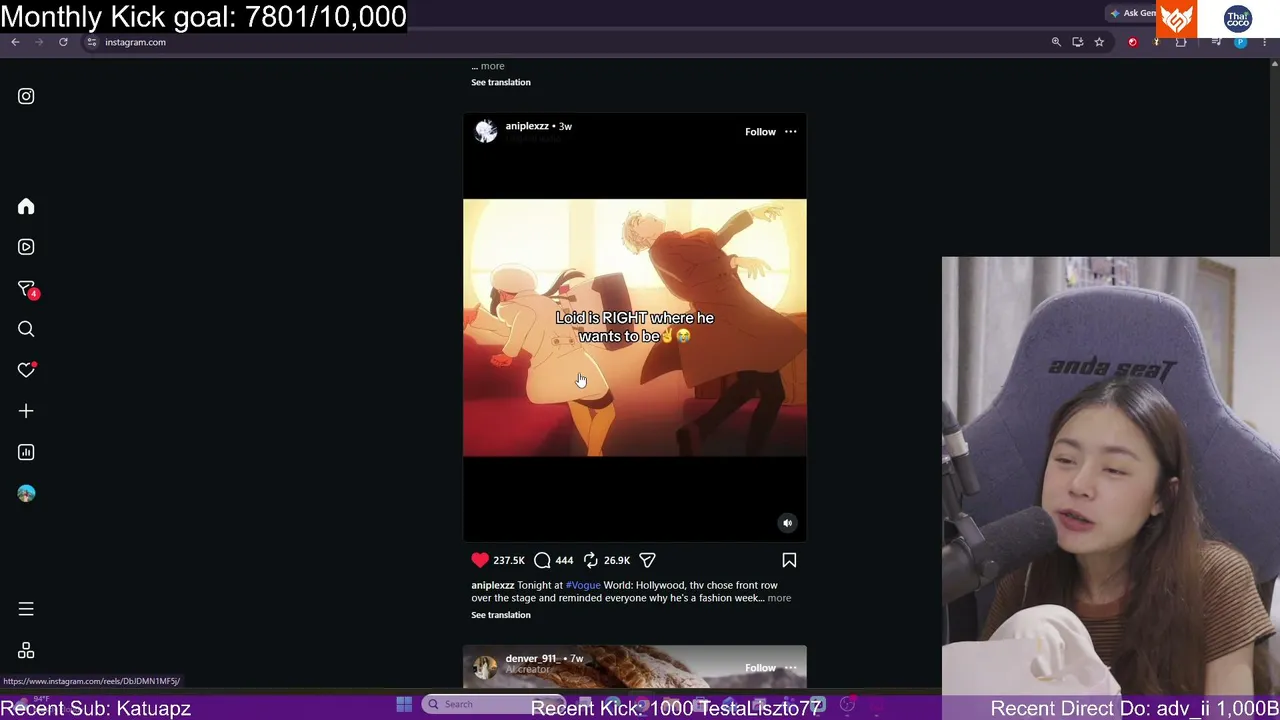This screenshot has width=1280, height=720.
Task: Follow the denver_911 account
Action: click(x=760, y=668)
